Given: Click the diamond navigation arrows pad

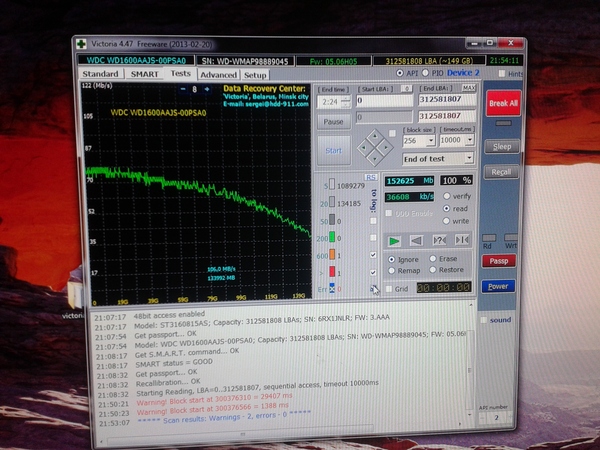Looking at the screenshot, I should click(x=376, y=147).
